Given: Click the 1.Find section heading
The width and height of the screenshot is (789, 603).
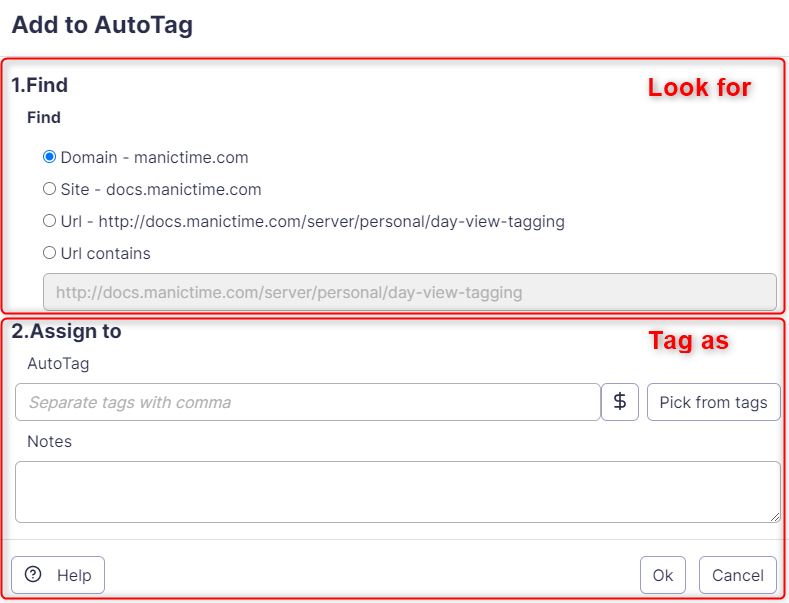Looking at the screenshot, I should click(x=40, y=85).
